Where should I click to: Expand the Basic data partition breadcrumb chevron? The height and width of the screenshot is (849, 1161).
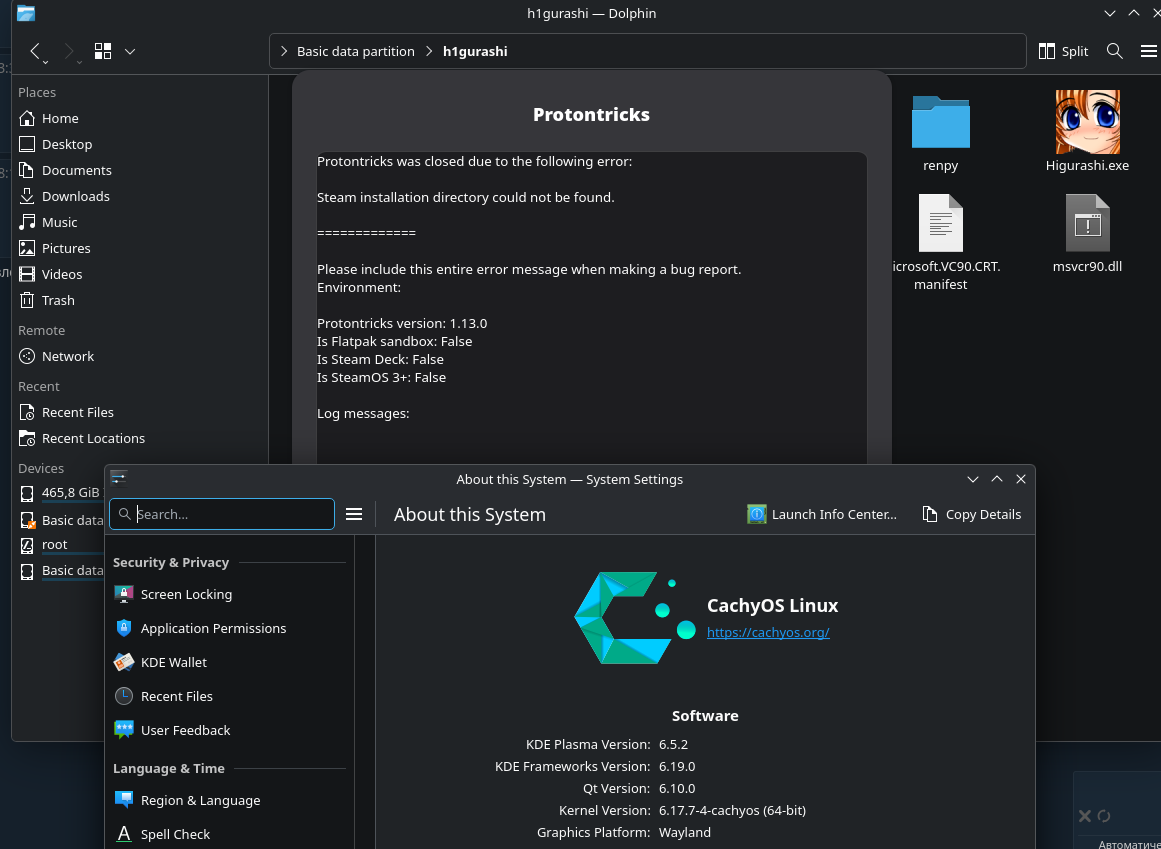point(285,51)
